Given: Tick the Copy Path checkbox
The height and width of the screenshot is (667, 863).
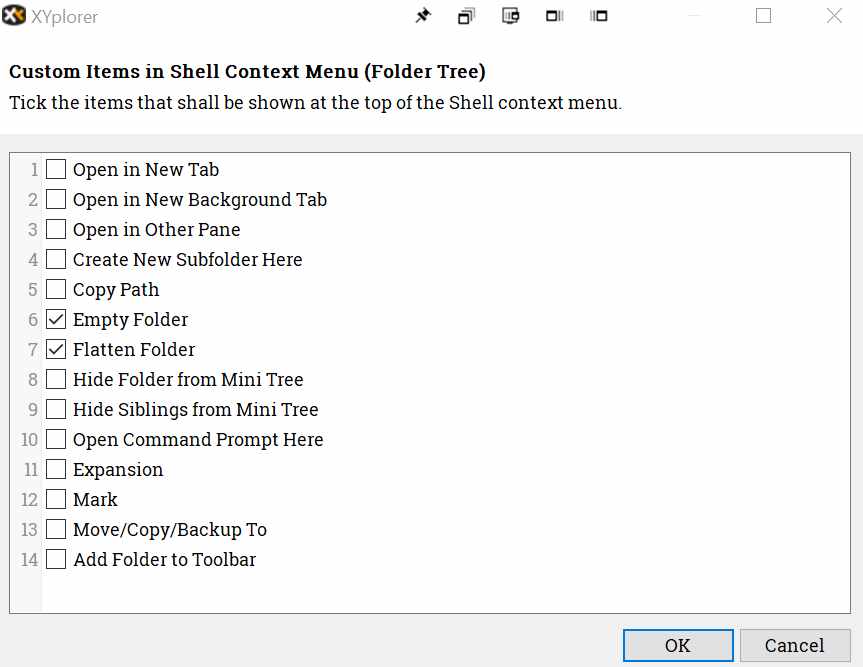Looking at the screenshot, I should click(57, 290).
